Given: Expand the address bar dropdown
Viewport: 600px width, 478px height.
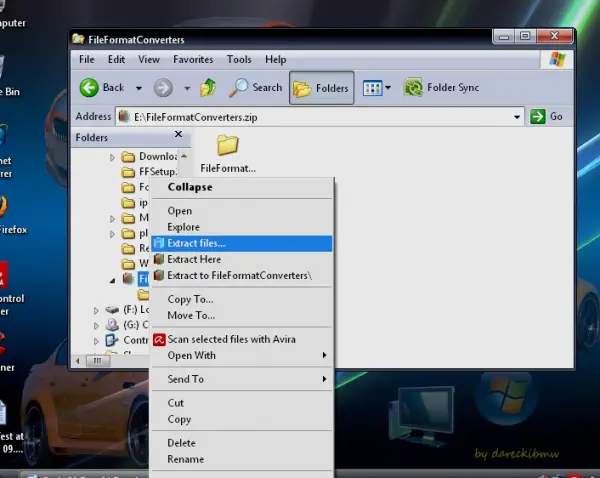Looking at the screenshot, I should pos(517,117).
